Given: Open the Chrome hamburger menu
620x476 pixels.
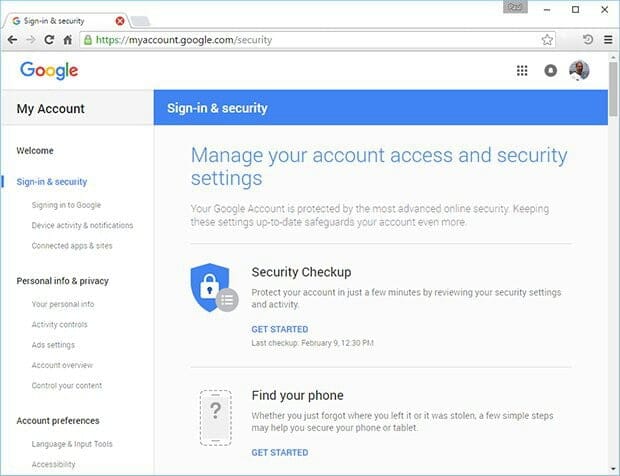Looking at the screenshot, I should click(x=608, y=40).
